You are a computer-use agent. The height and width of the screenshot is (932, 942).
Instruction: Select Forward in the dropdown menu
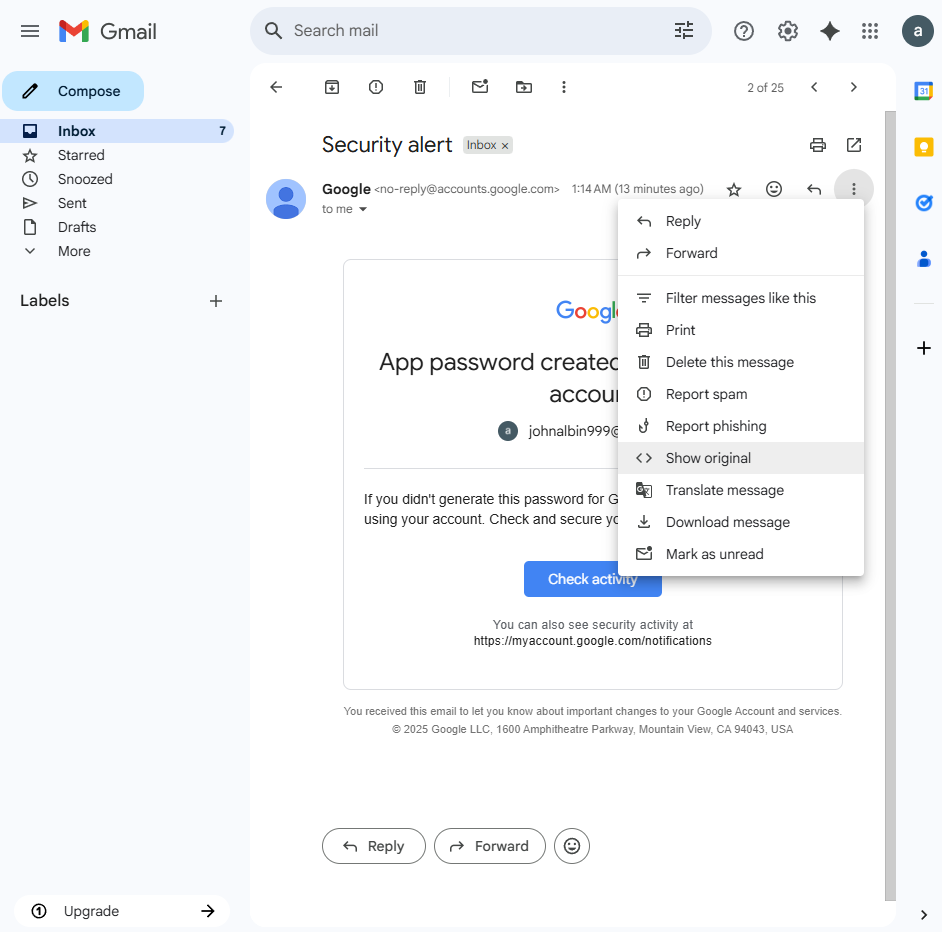[x=741, y=253]
